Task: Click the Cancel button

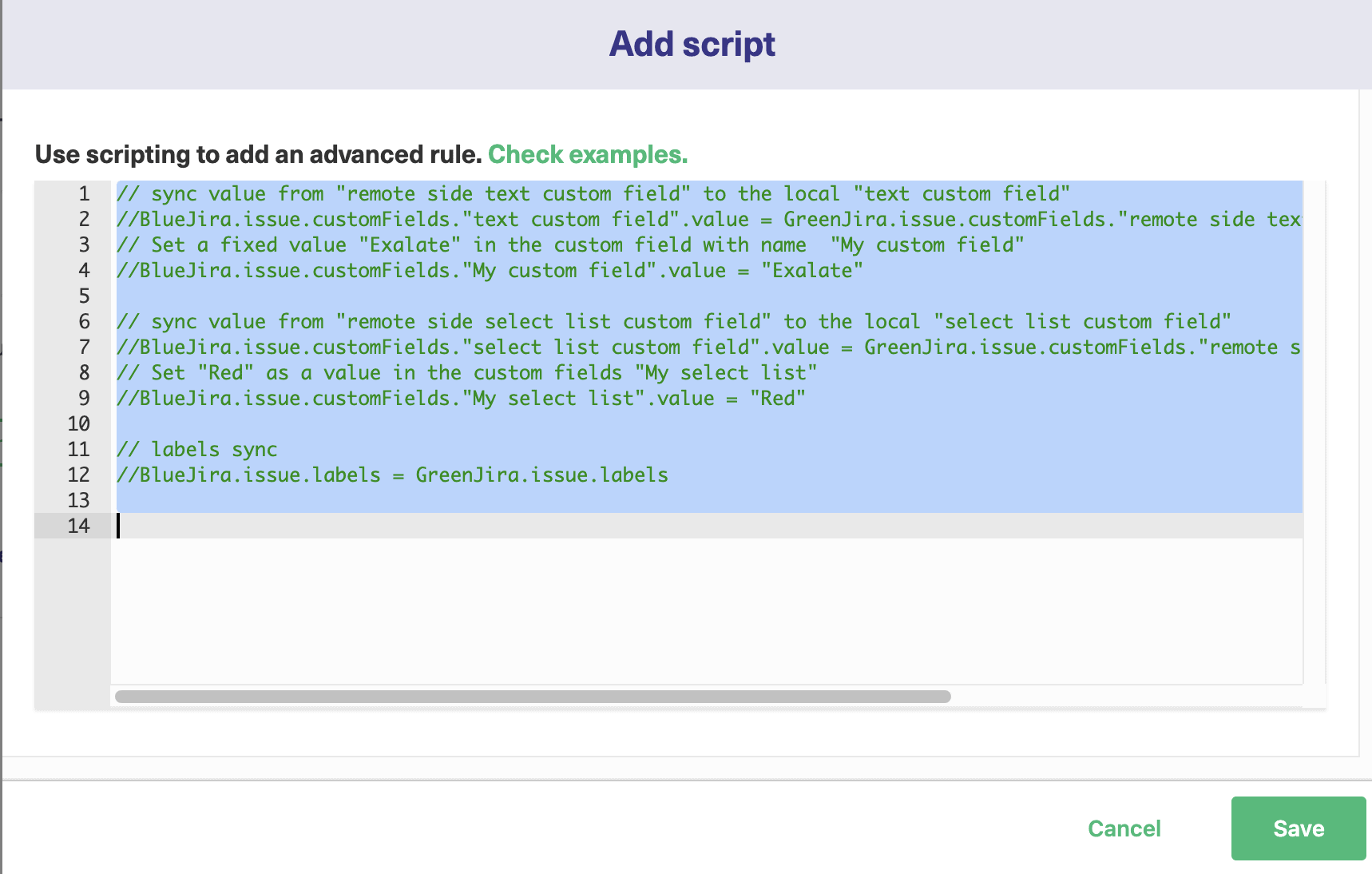Action: pyautogui.click(x=1124, y=828)
